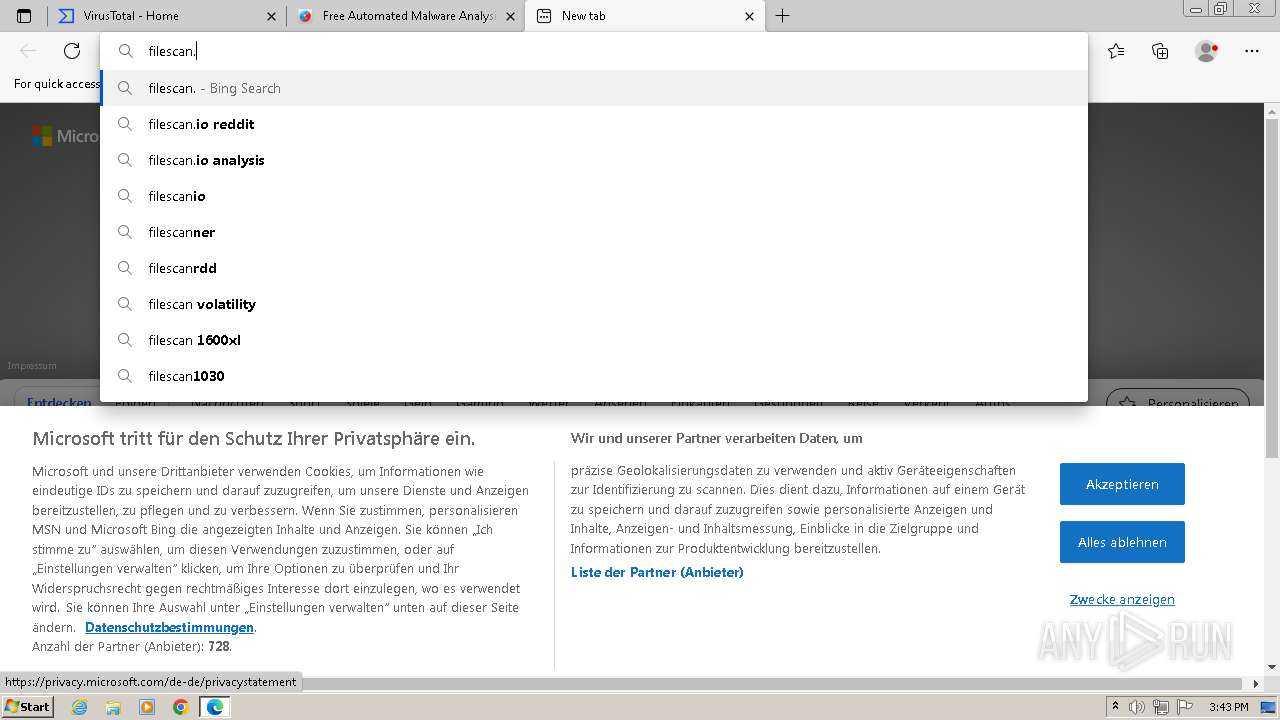Image resolution: width=1280 pixels, height=720 pixels.
Task: Open Google Chrome from the taskbar
Action: pyautogui.click(x=180, y=707)
